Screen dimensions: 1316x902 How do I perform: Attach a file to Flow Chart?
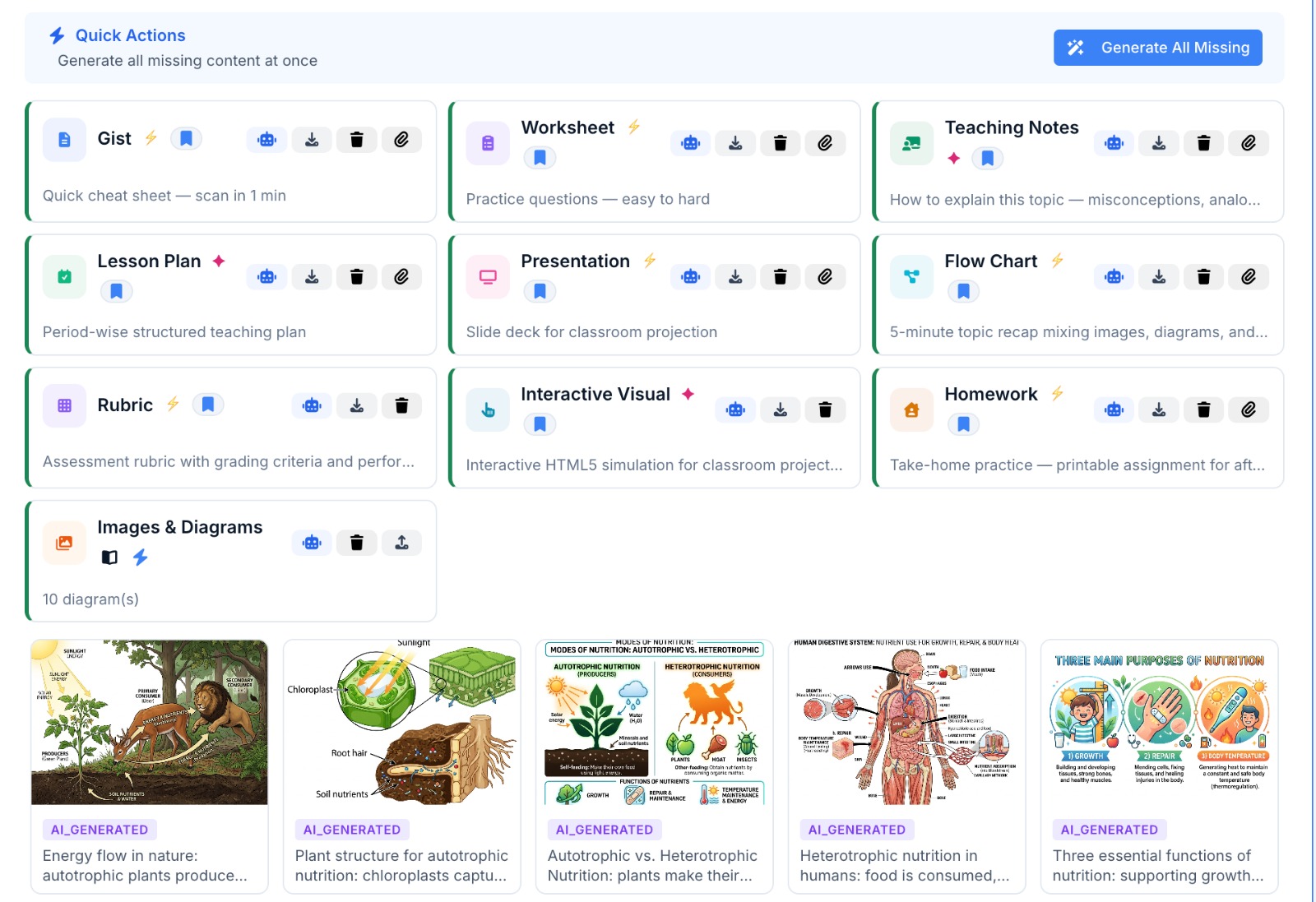[x=1249, y=276]
